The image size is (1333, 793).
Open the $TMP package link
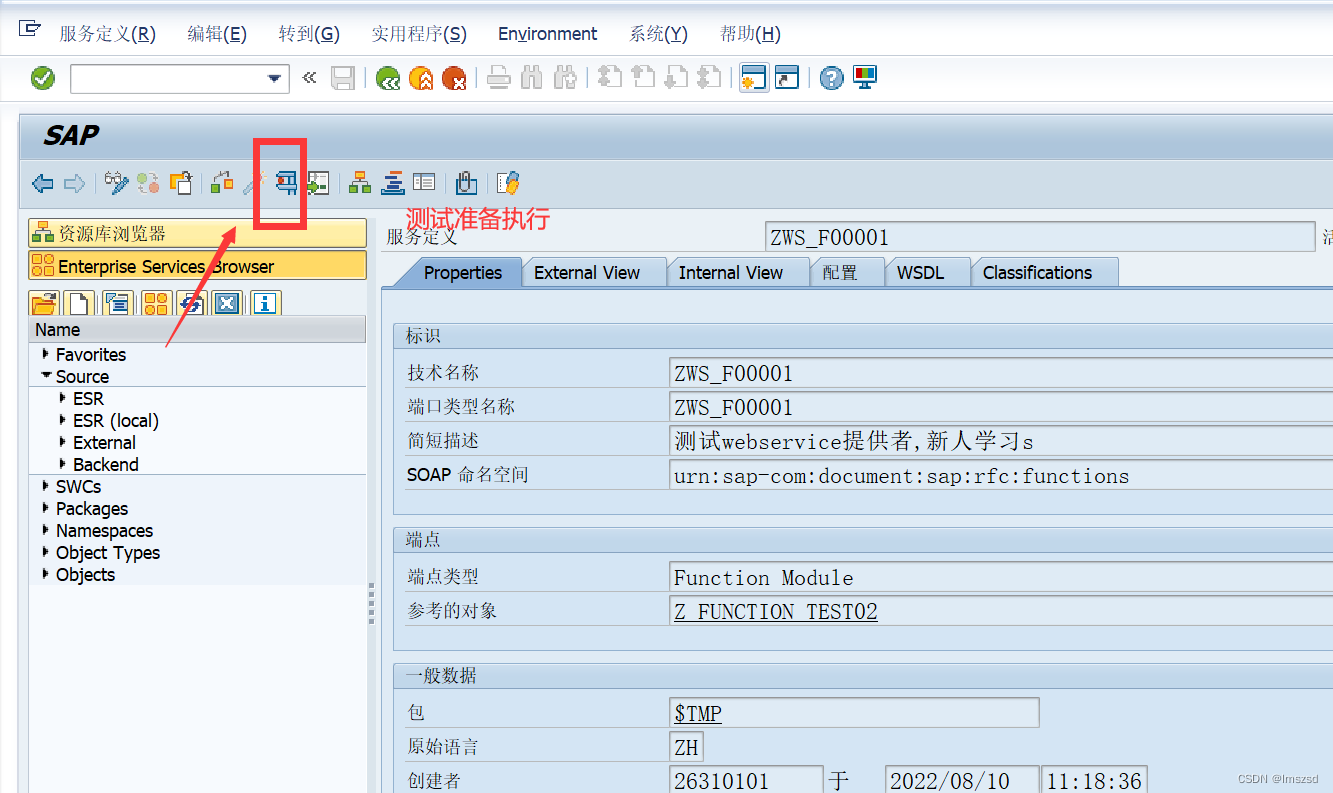(x=698, y=713)
